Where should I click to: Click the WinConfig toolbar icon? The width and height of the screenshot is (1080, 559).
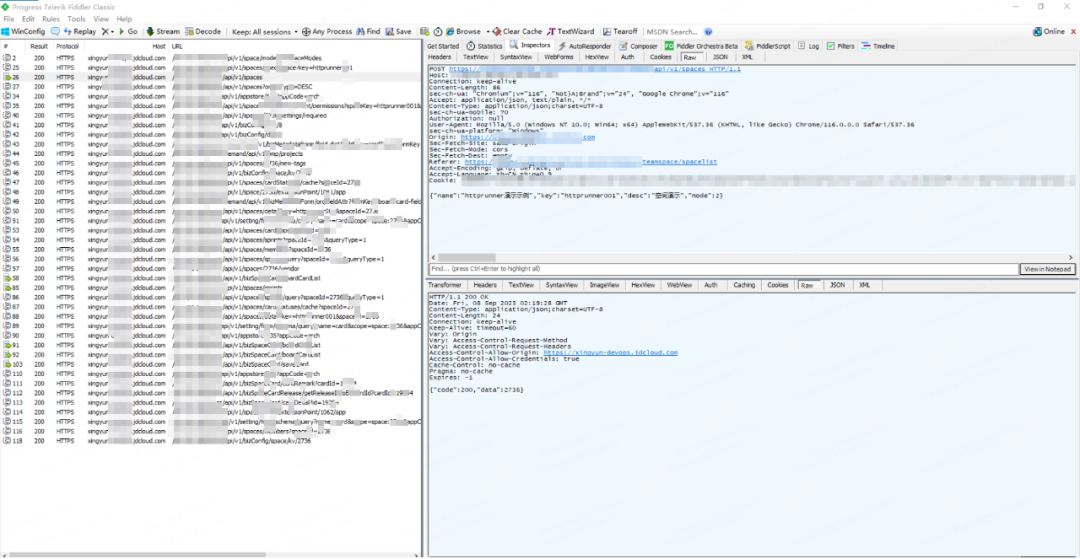[6, 32]
